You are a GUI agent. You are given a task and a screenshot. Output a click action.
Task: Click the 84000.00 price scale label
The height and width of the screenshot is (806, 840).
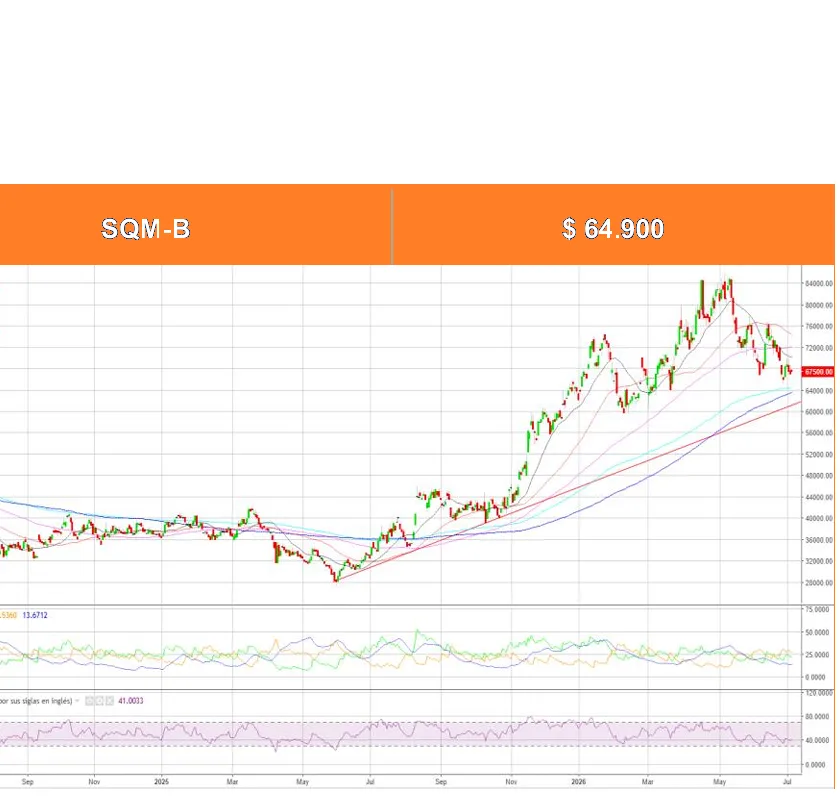[819, 283]
